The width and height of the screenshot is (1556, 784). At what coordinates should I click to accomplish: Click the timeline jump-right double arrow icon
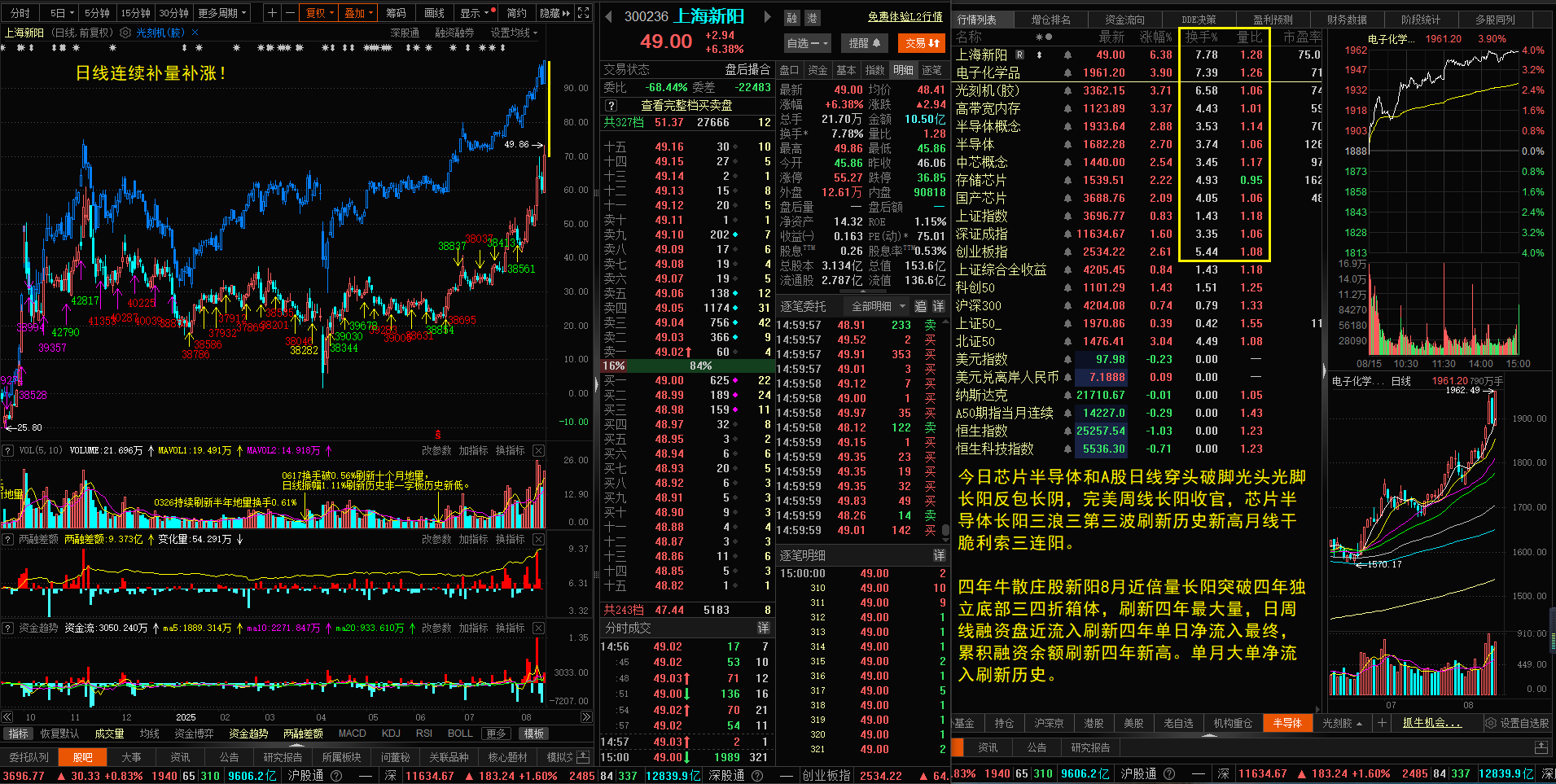pyautogui.click(x=585, y=717)
